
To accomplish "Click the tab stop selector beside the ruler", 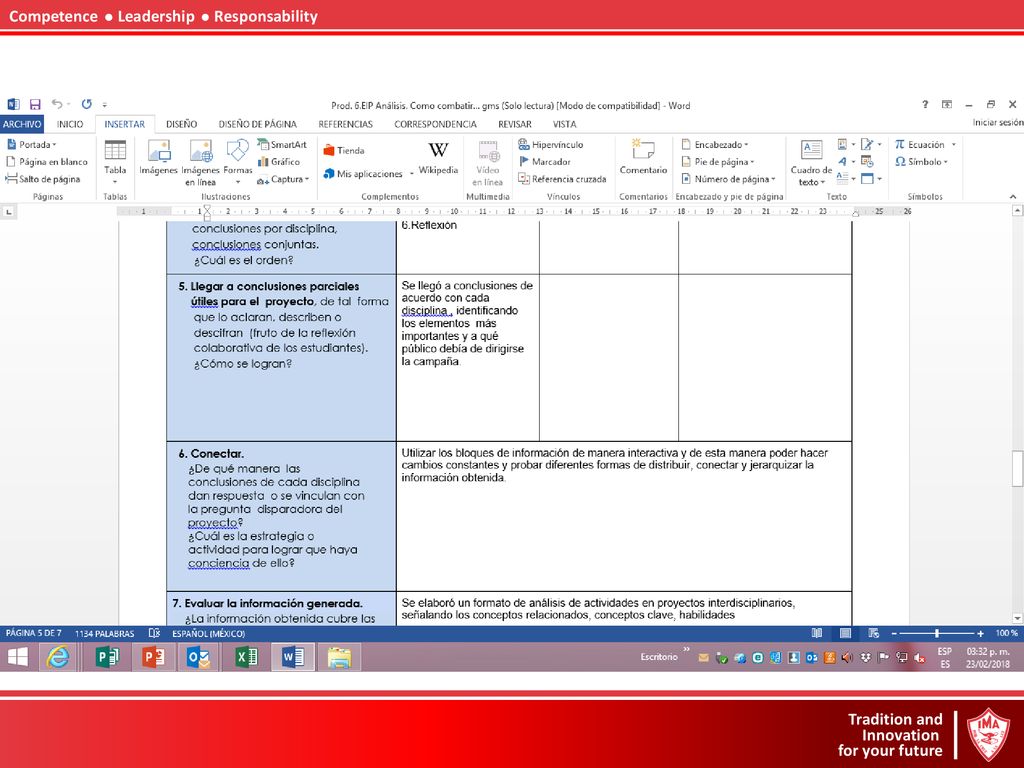I will 8,212.
